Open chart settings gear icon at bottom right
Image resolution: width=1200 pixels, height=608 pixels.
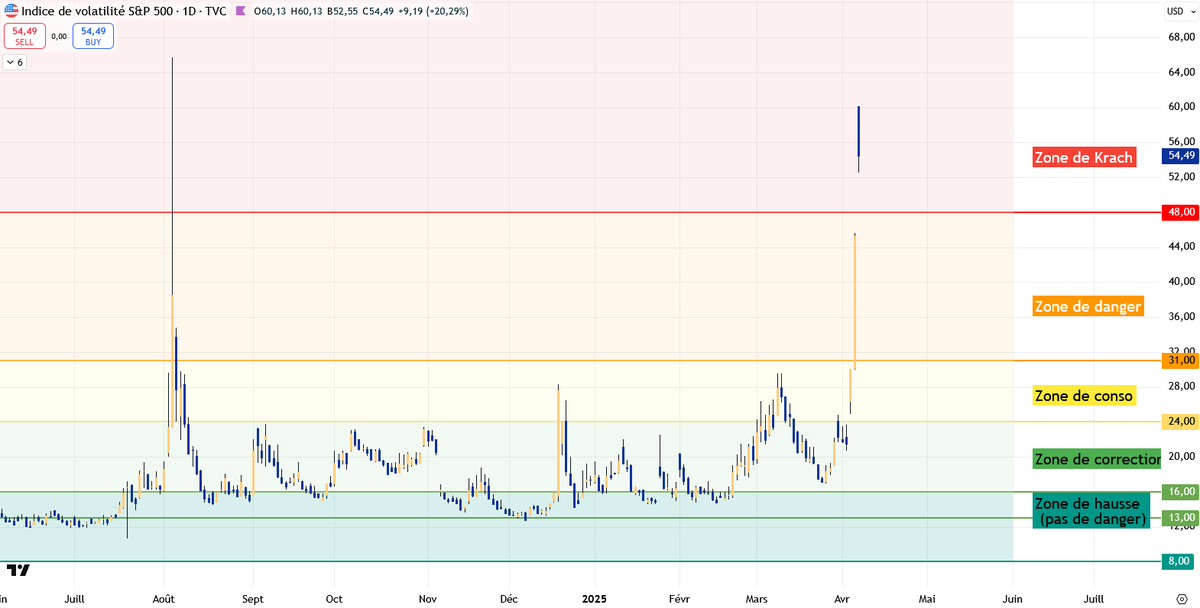(1181, 598)
